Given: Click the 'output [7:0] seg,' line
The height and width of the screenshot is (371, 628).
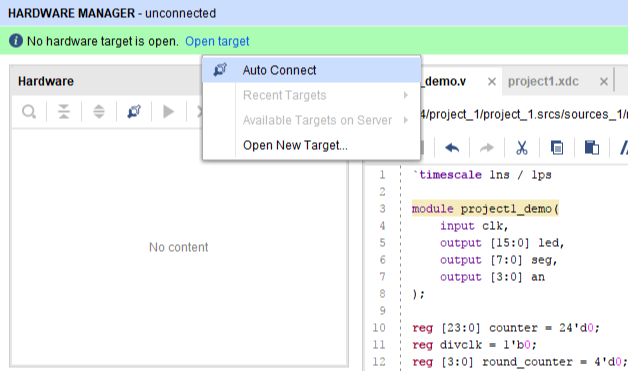Looking at the screenshot, I should coord(498,260).
